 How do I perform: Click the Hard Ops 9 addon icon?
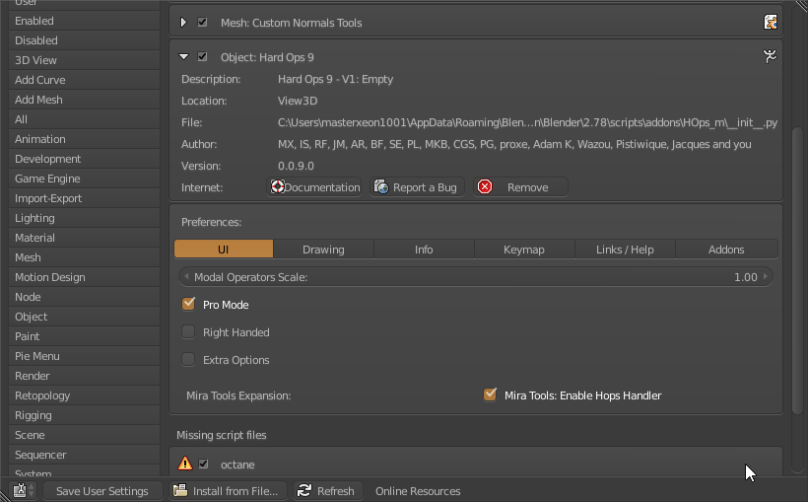(770, 57)
